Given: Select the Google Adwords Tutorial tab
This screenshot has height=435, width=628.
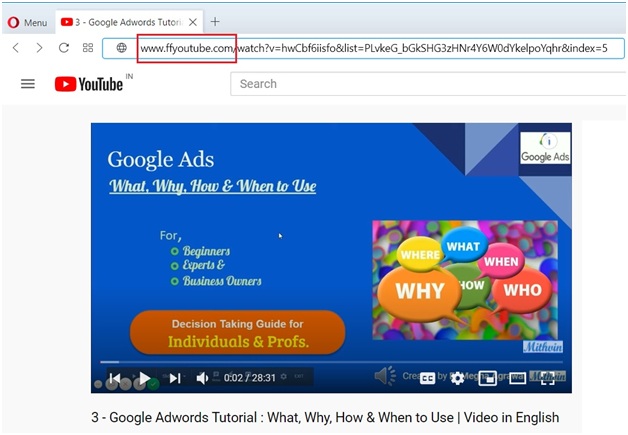Looking at the screenshot, I should [122, 22].
